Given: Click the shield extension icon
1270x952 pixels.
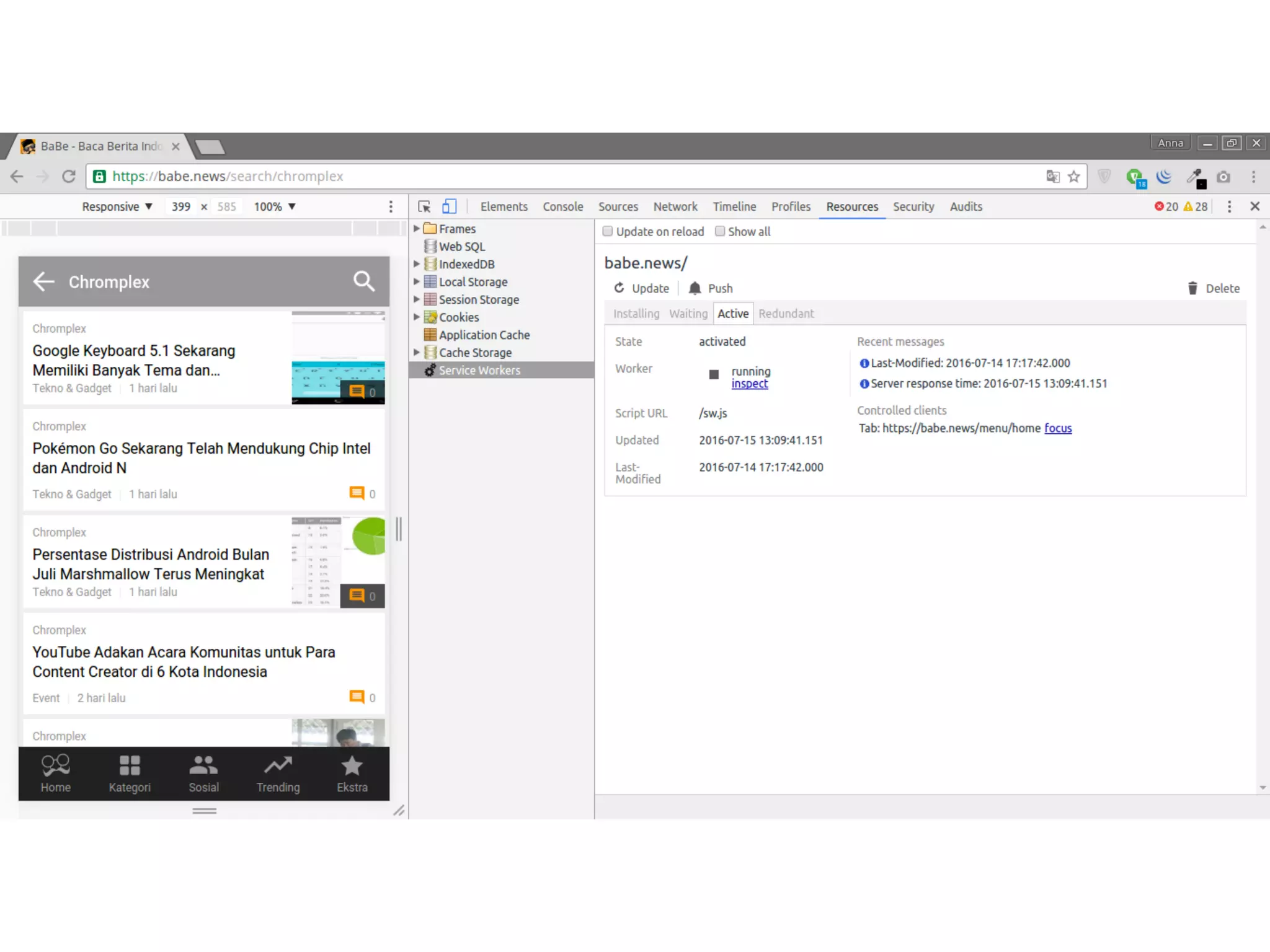Looking at the screenshot, I should click(x=1104, y=177).
